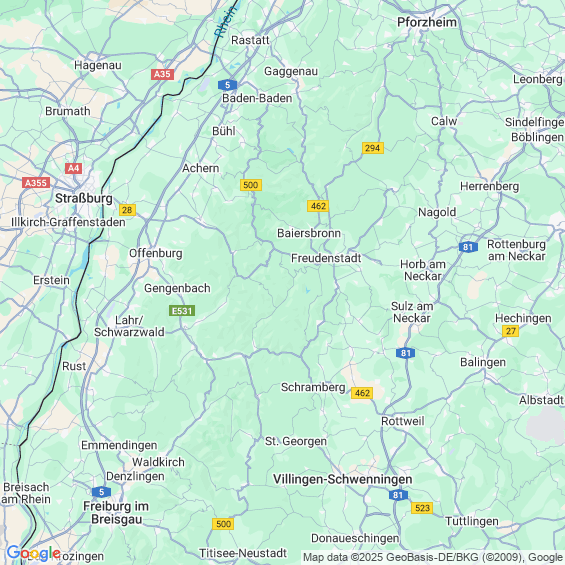This screenshot has height=565, width=565.
Task: Click the E531 green route shield
Action: tap(182, 311)
